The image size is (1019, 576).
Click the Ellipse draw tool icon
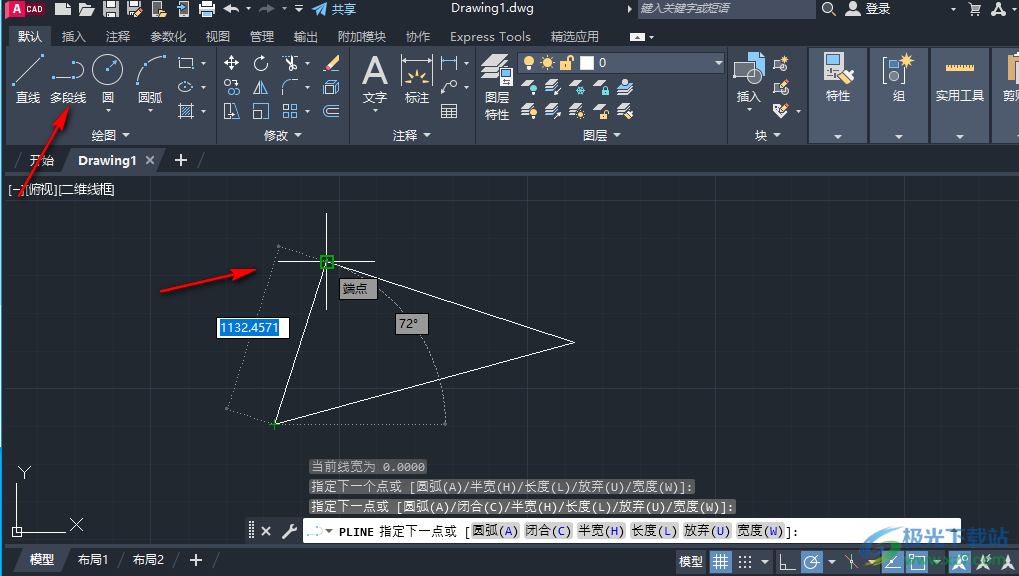click(186, 86)
